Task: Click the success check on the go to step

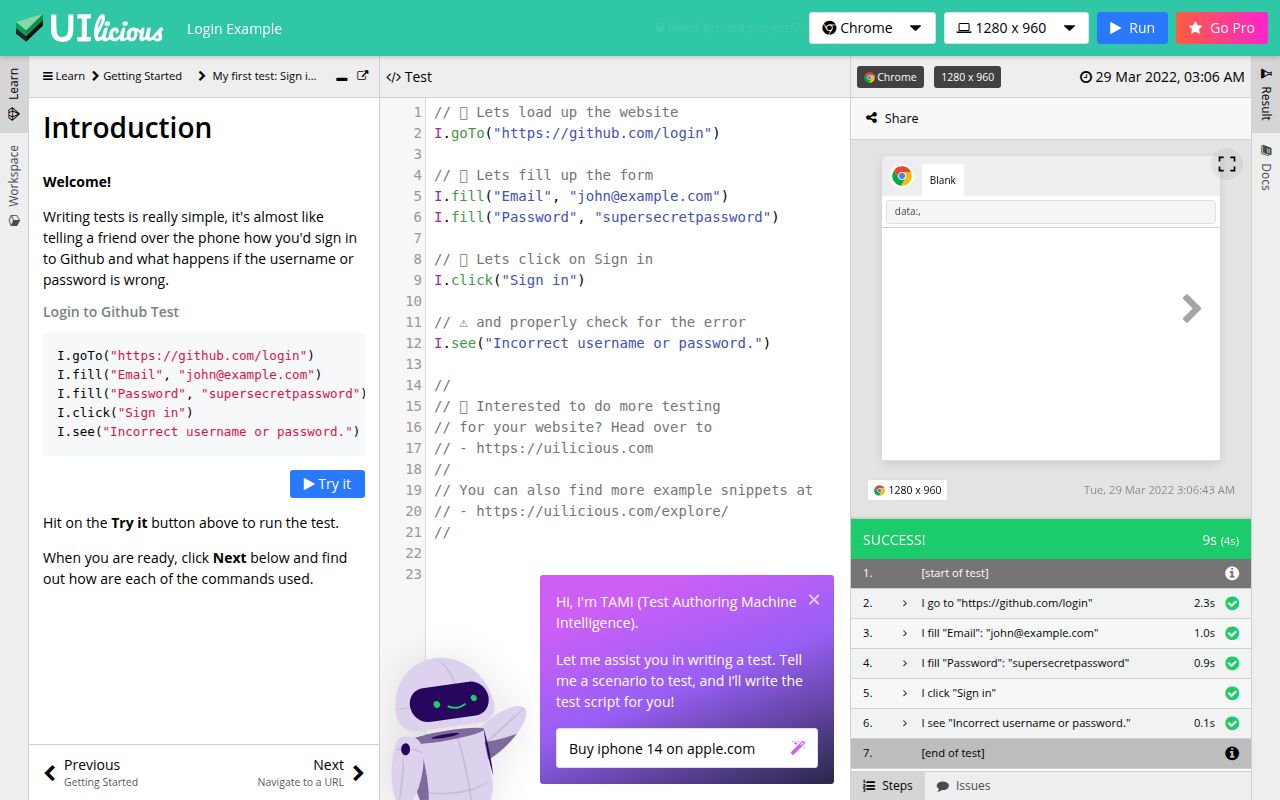Action: click(x=1232, y=603)
